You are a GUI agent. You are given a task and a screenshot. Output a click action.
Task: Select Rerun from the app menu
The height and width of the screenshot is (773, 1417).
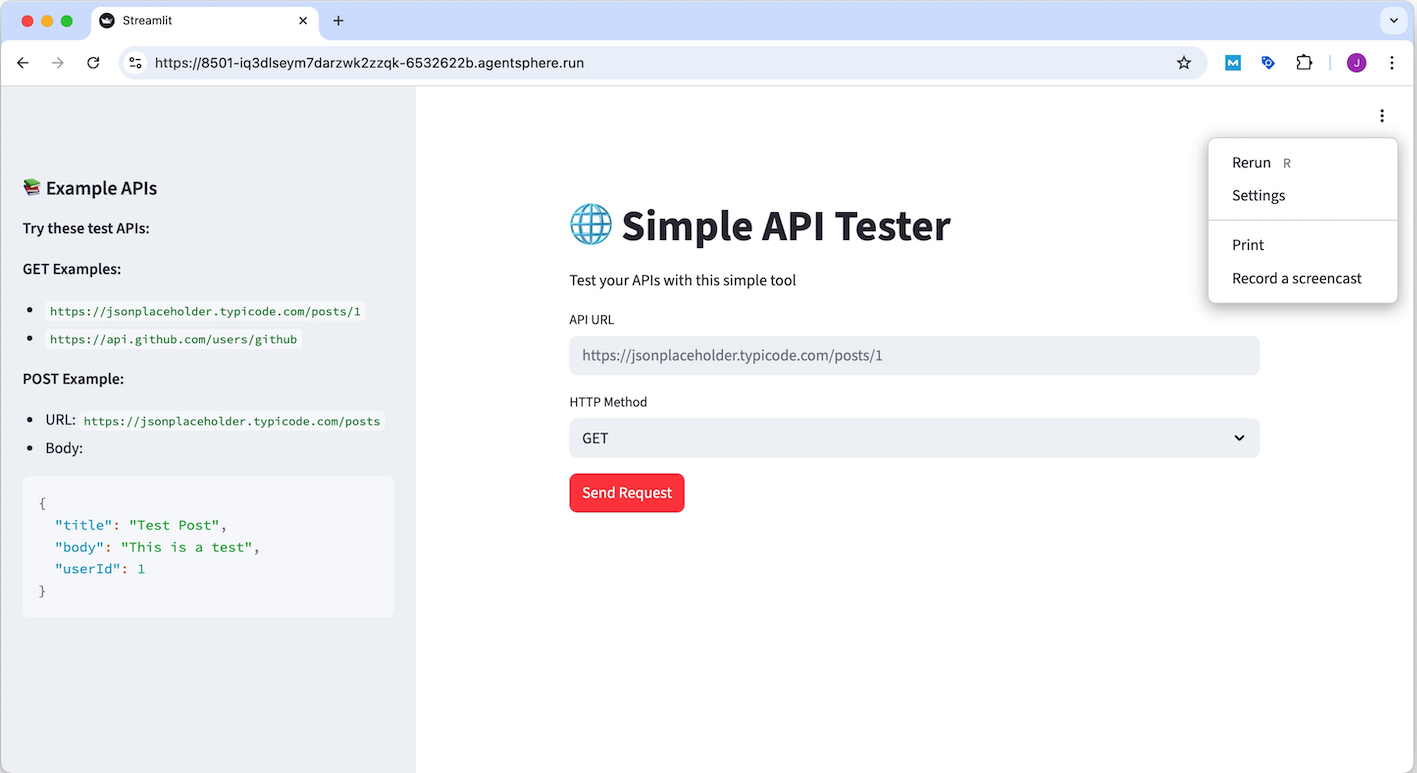(x=1251, y=162)
